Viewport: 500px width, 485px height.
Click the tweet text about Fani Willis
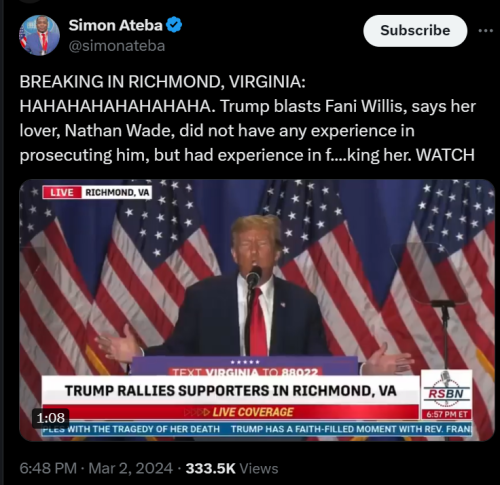(x=247, y=118)
